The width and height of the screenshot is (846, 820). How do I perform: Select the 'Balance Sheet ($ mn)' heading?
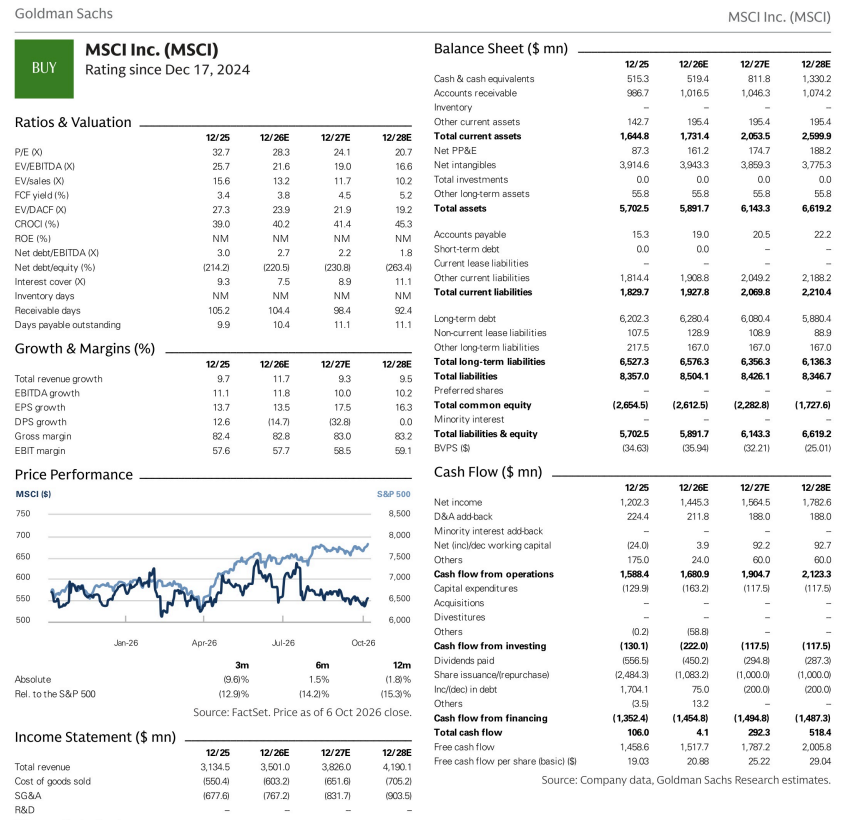(501, 49)
